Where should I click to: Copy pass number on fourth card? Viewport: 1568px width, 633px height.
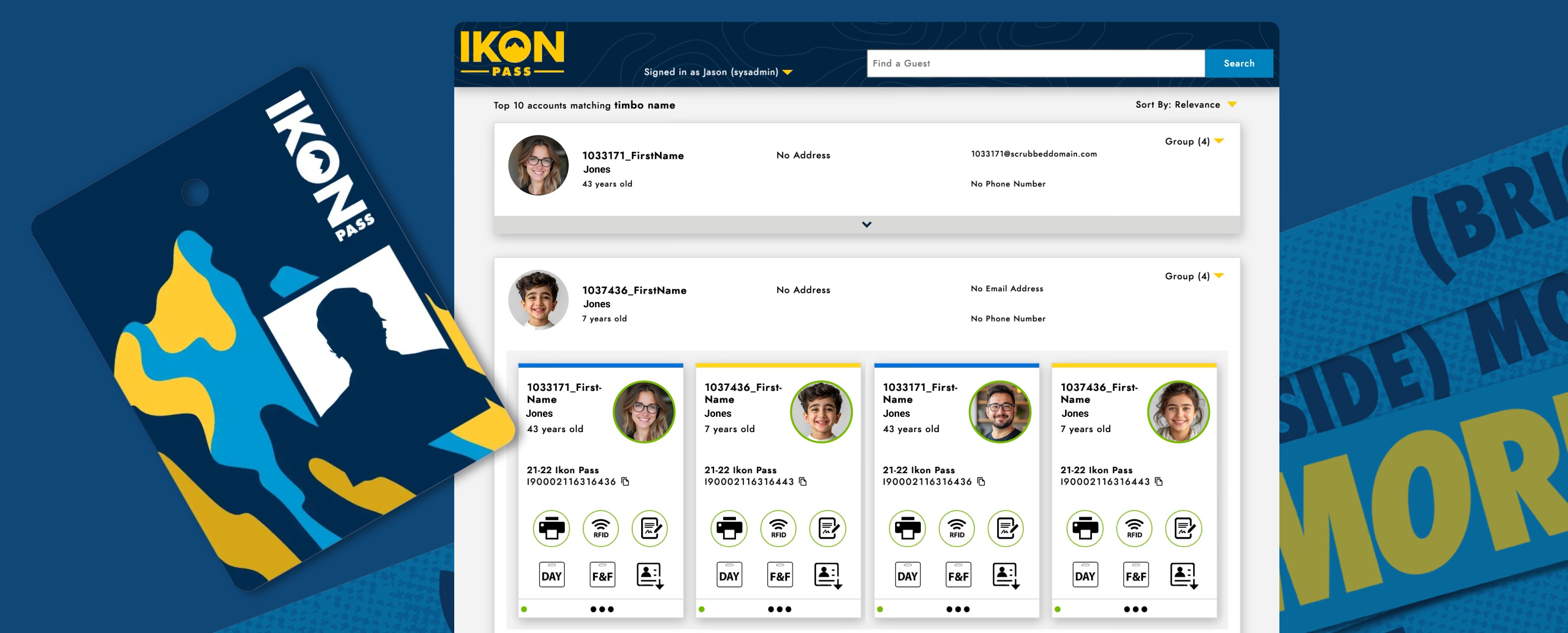pyautogui.click(x=1159, y=481)
